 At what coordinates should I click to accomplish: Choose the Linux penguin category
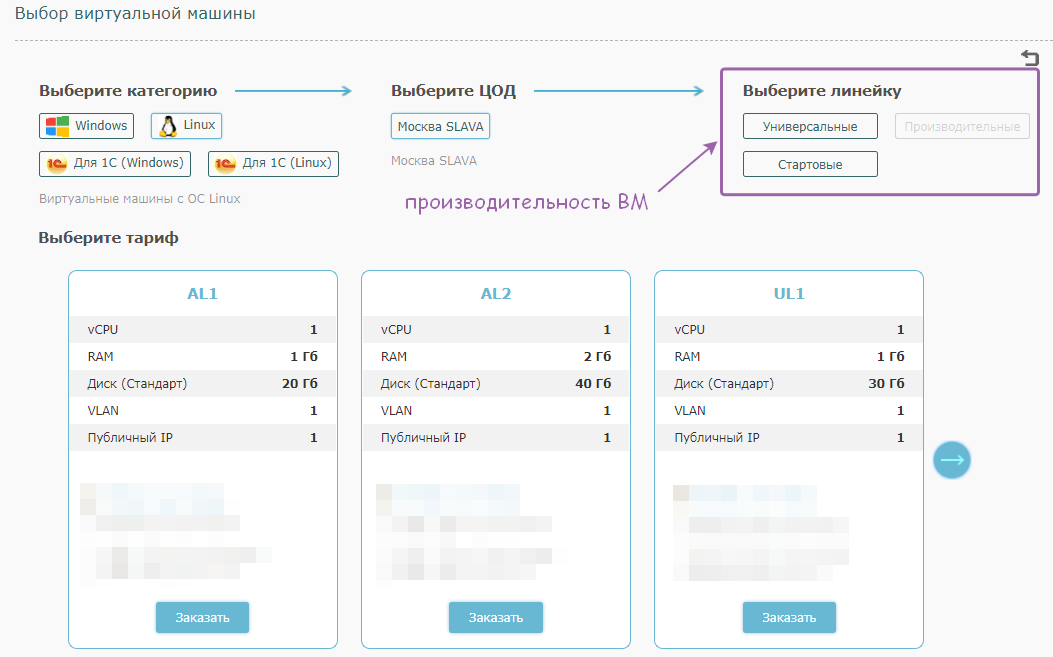click(x=186, y=126)
